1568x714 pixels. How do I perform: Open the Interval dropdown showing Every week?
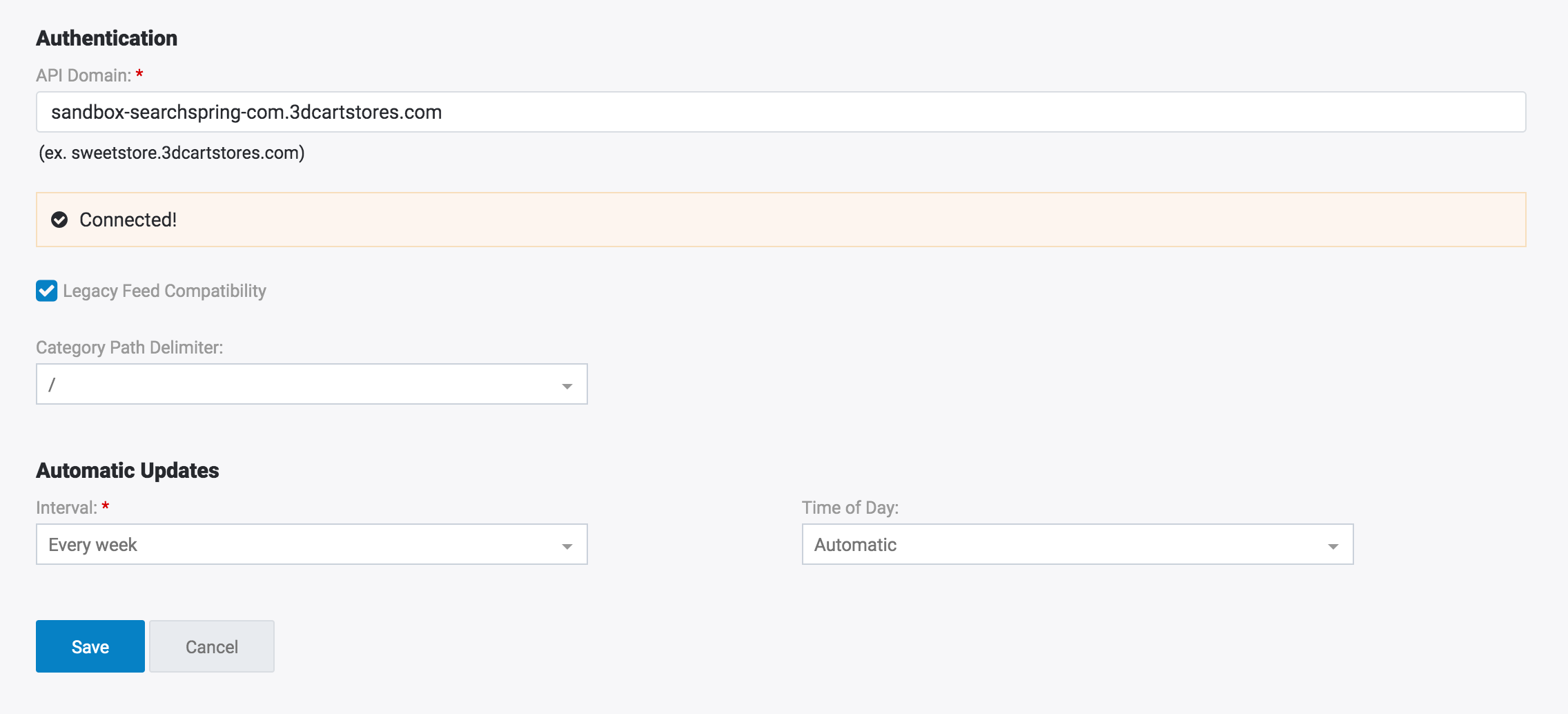click(x=311, y=544)
